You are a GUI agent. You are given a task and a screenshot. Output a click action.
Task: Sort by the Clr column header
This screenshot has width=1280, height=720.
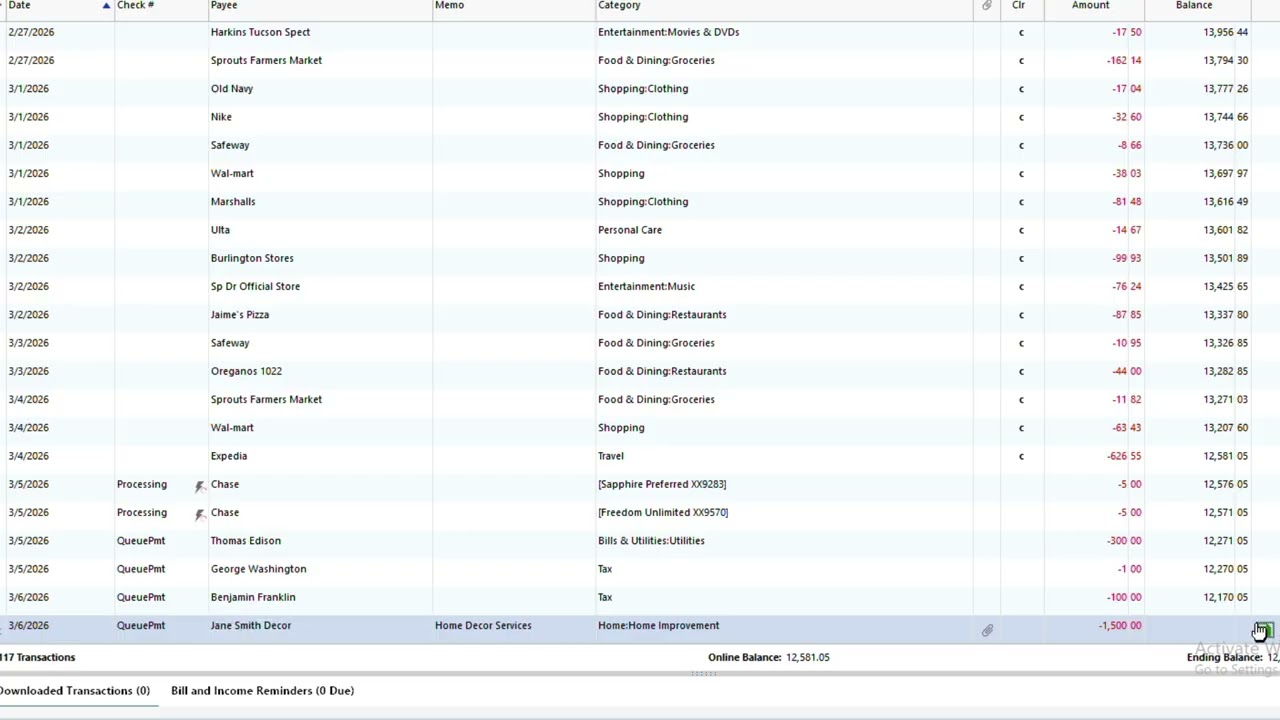pyautogui.click(x=1018, y=5)
